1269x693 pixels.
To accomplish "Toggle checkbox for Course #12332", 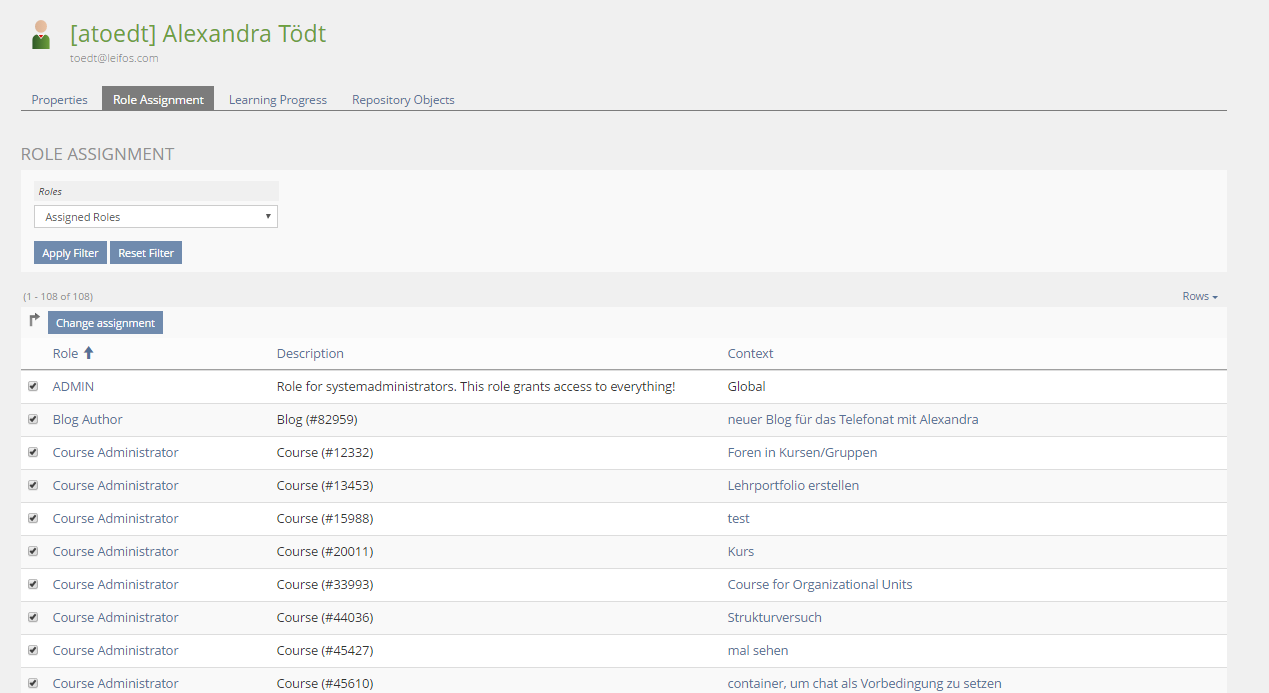I will pyautogui.click(x=33, y=452).
